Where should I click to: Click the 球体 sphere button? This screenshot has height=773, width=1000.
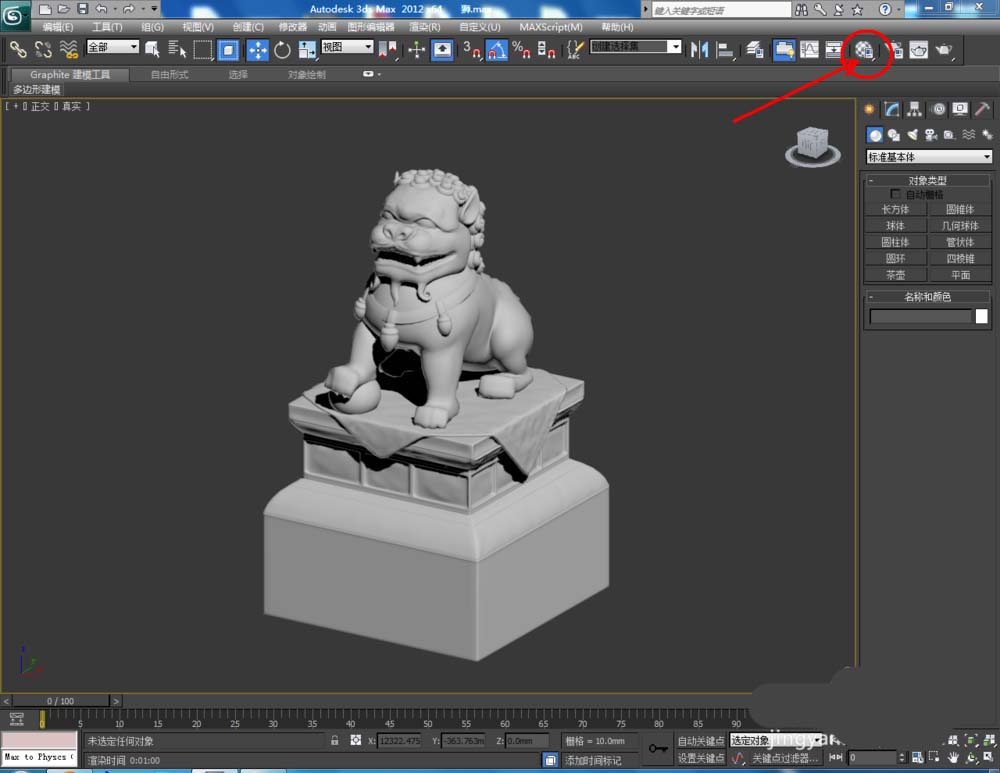point(895,226)
